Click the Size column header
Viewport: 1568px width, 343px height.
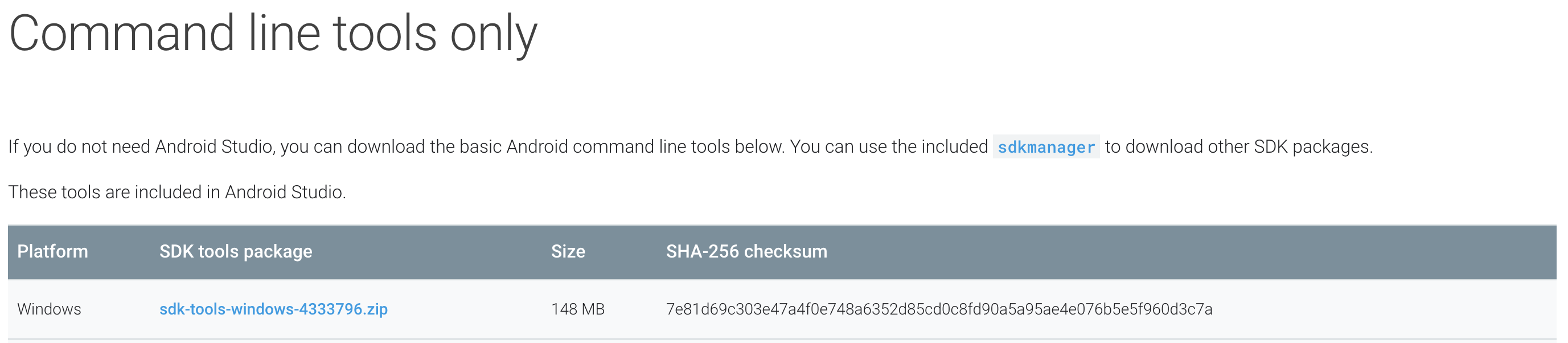[568, 251]
